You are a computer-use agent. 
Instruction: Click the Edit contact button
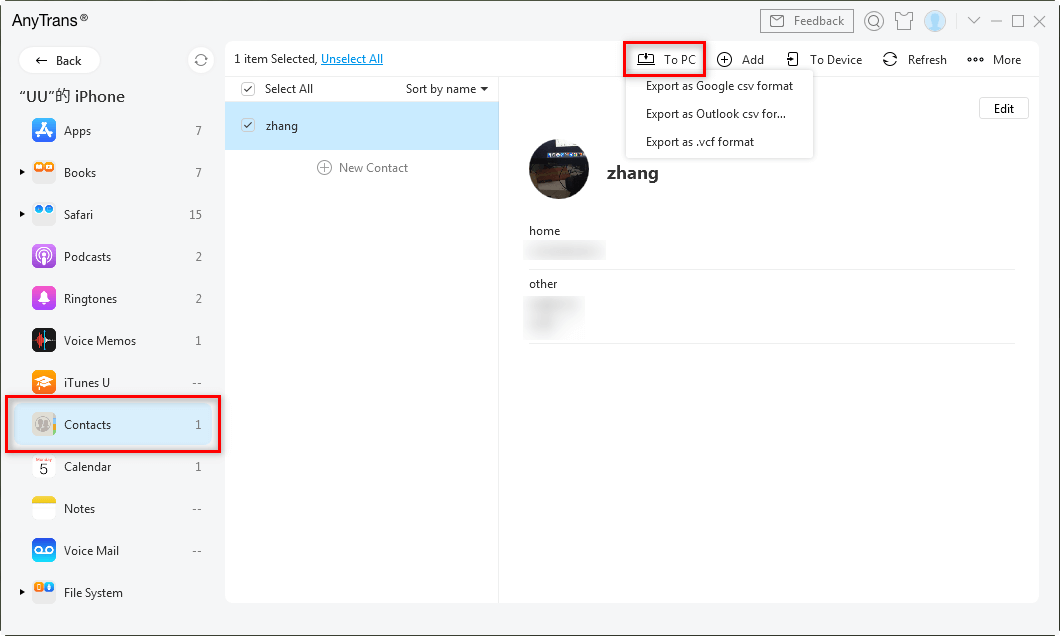(x=1003, y=108)
